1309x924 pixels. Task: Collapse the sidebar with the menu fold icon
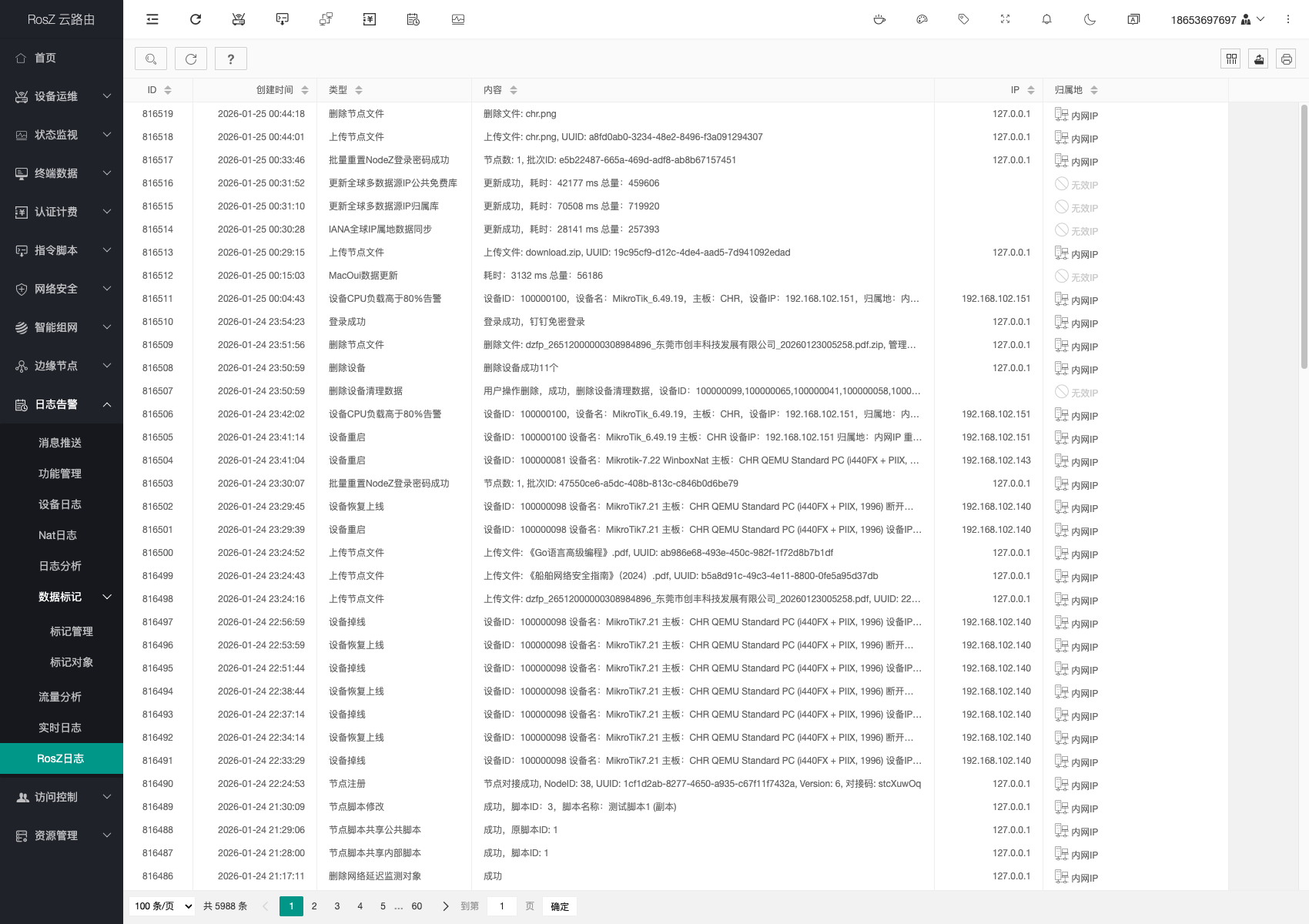click(x=152, y=19)
